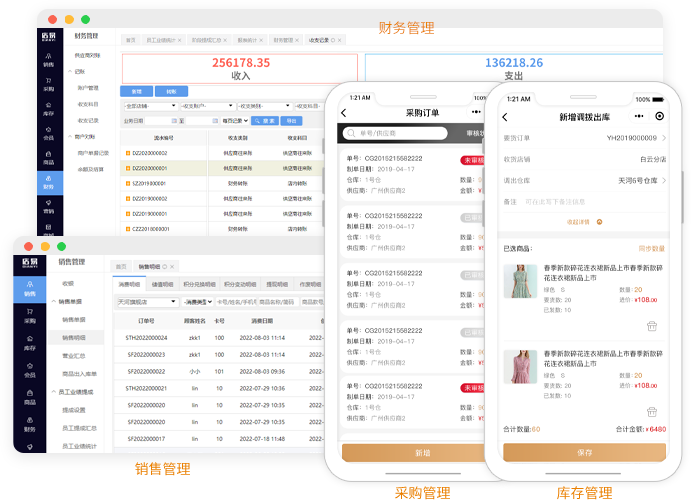Open more menu on 采购订单 phone header
This screenshot has width=691, height=500.
pyautogui.click(x=476, y=112)
